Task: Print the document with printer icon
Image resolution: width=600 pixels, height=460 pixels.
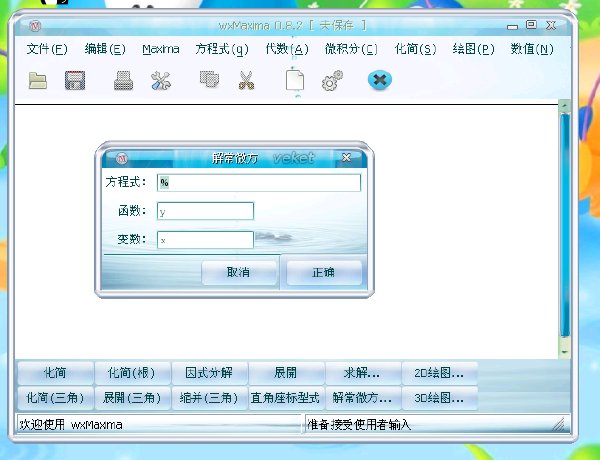Action: click(x=124, y=80)
